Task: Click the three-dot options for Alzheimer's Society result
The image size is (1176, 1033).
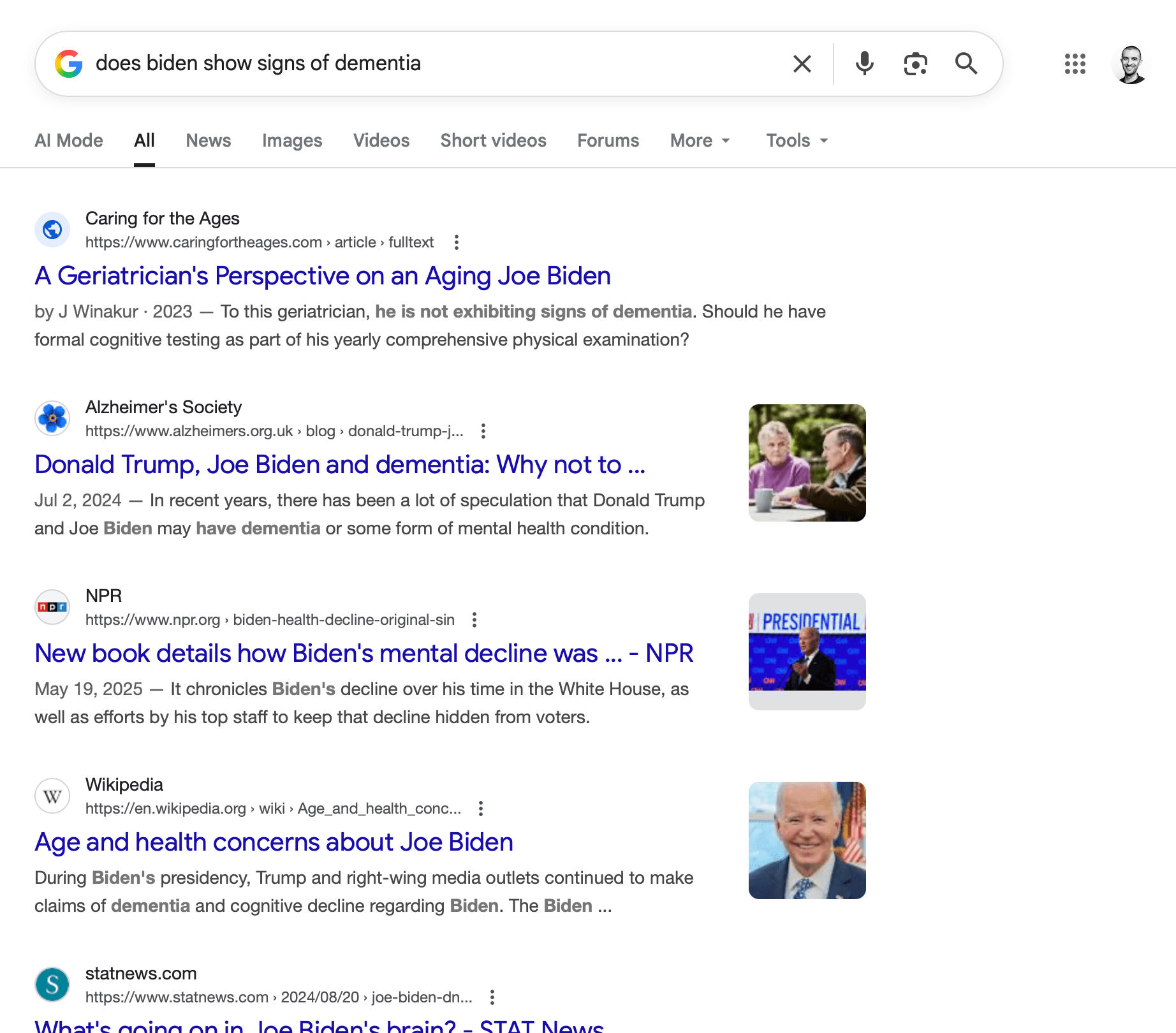Action: pos(483,431)
